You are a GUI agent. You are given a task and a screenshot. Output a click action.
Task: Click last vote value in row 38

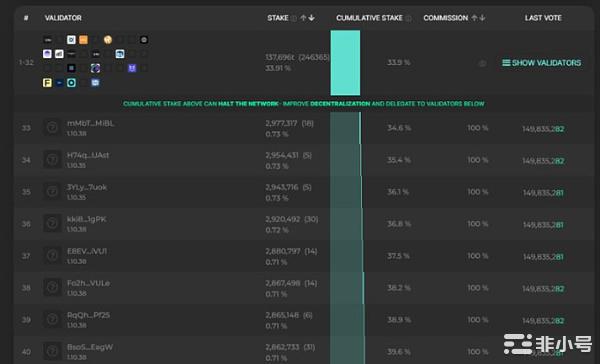(543, 289)
